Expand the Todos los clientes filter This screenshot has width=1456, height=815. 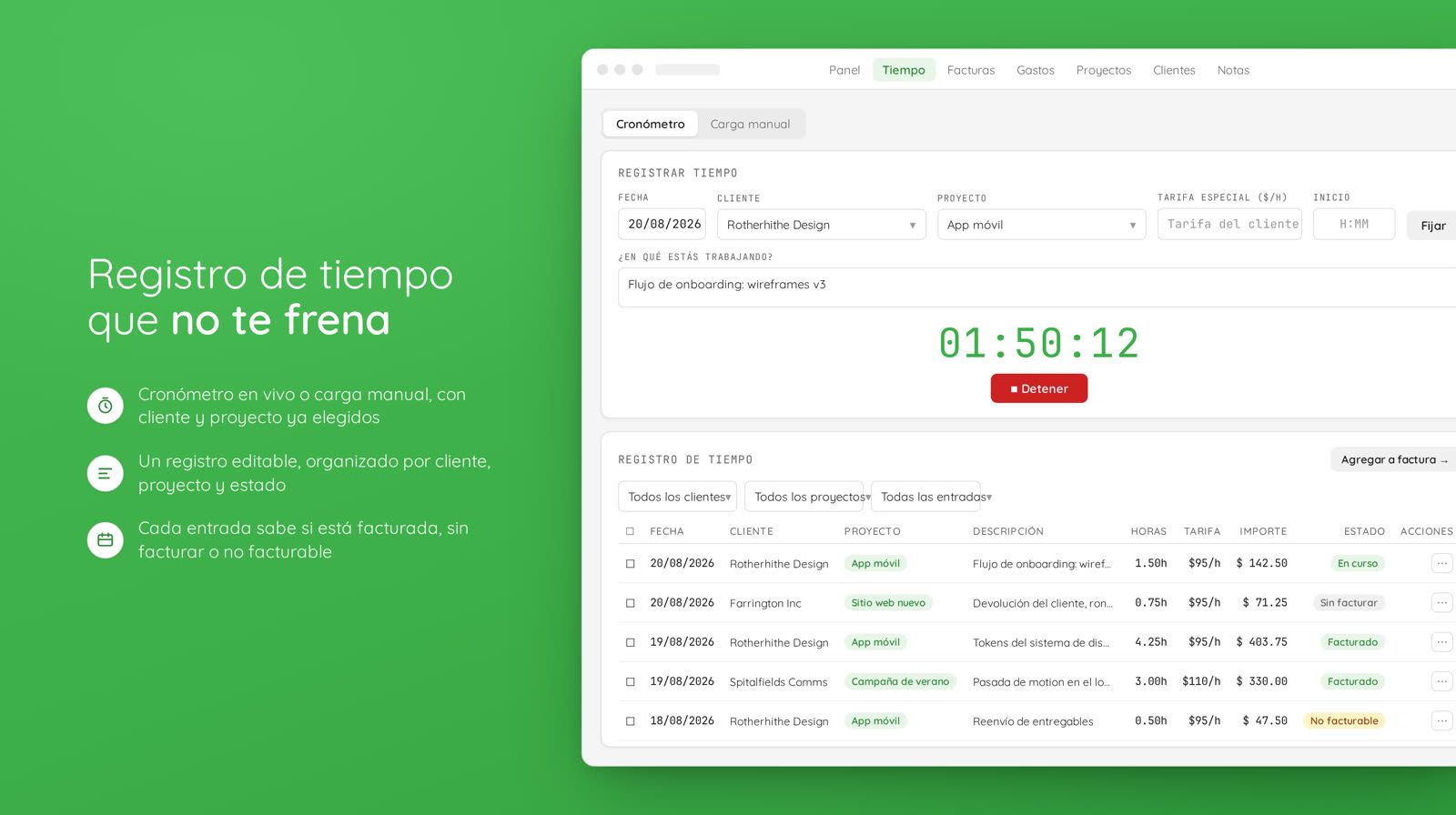678,497
